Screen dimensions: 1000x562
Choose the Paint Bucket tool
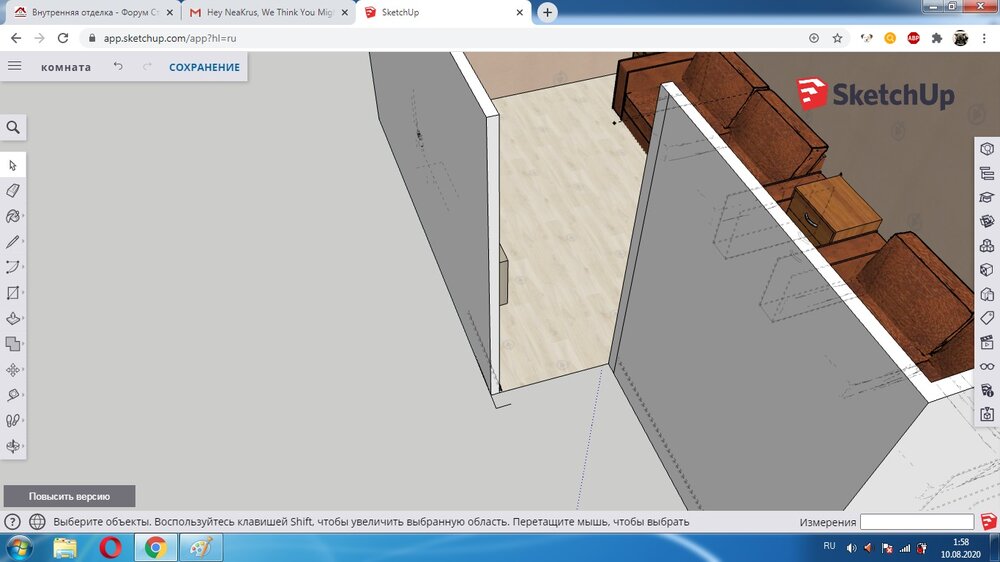coord(13,216)
